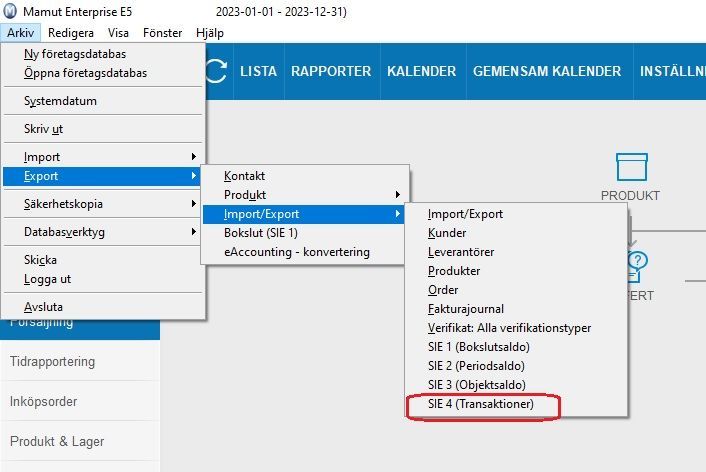Choose Leverantörer export option
The height and width of the screenshot is (472, 706).
(x=516, y=252)
